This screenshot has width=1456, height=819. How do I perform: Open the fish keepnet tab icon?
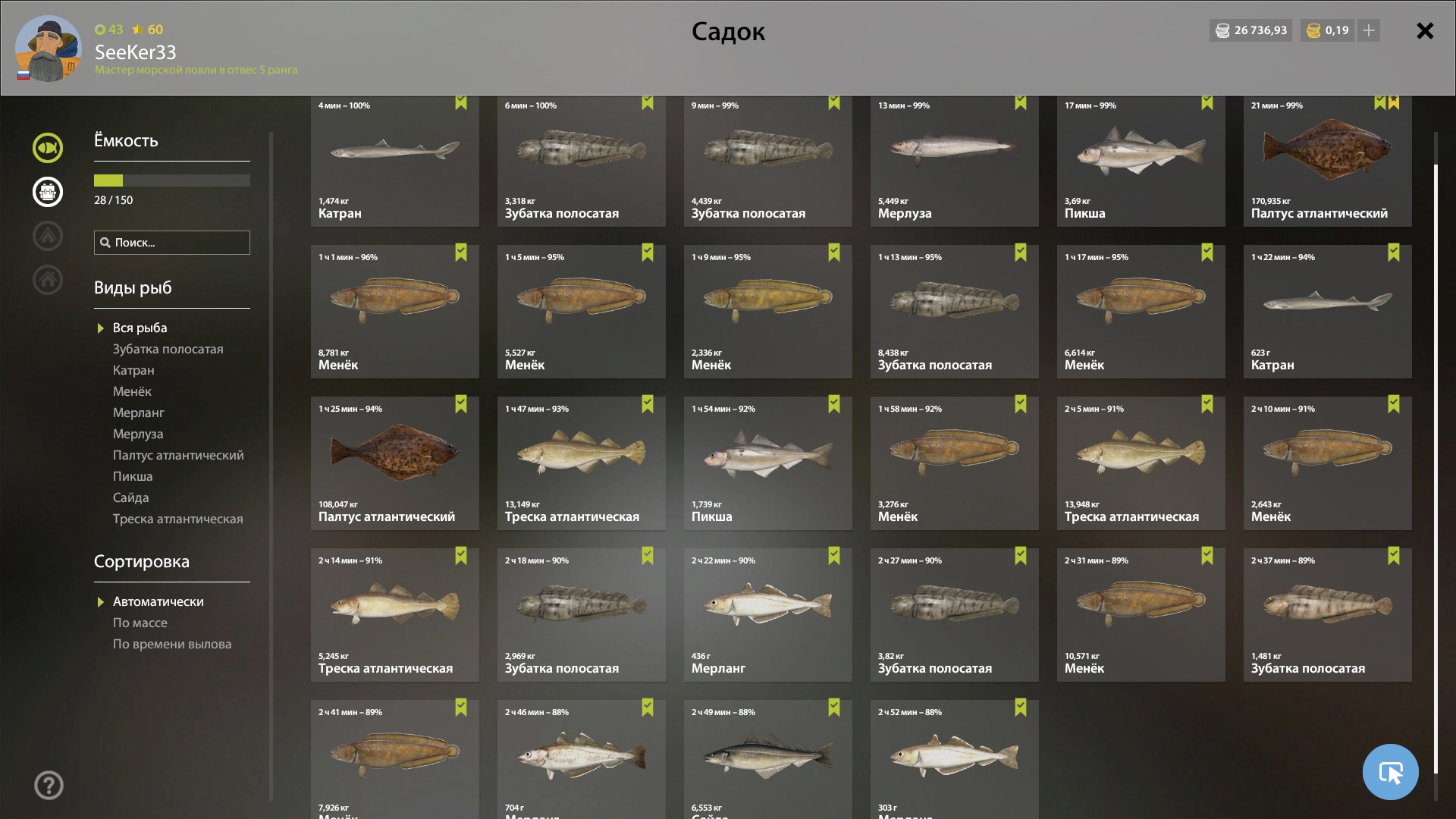[47, 147]
